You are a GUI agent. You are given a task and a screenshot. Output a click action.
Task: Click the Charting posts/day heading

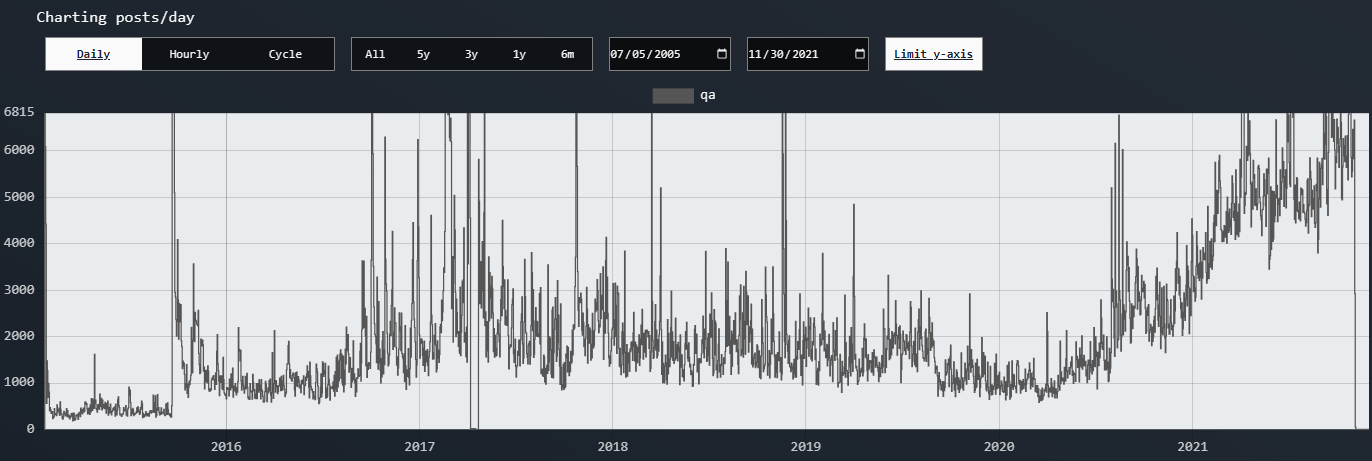(x=116, y=17)
